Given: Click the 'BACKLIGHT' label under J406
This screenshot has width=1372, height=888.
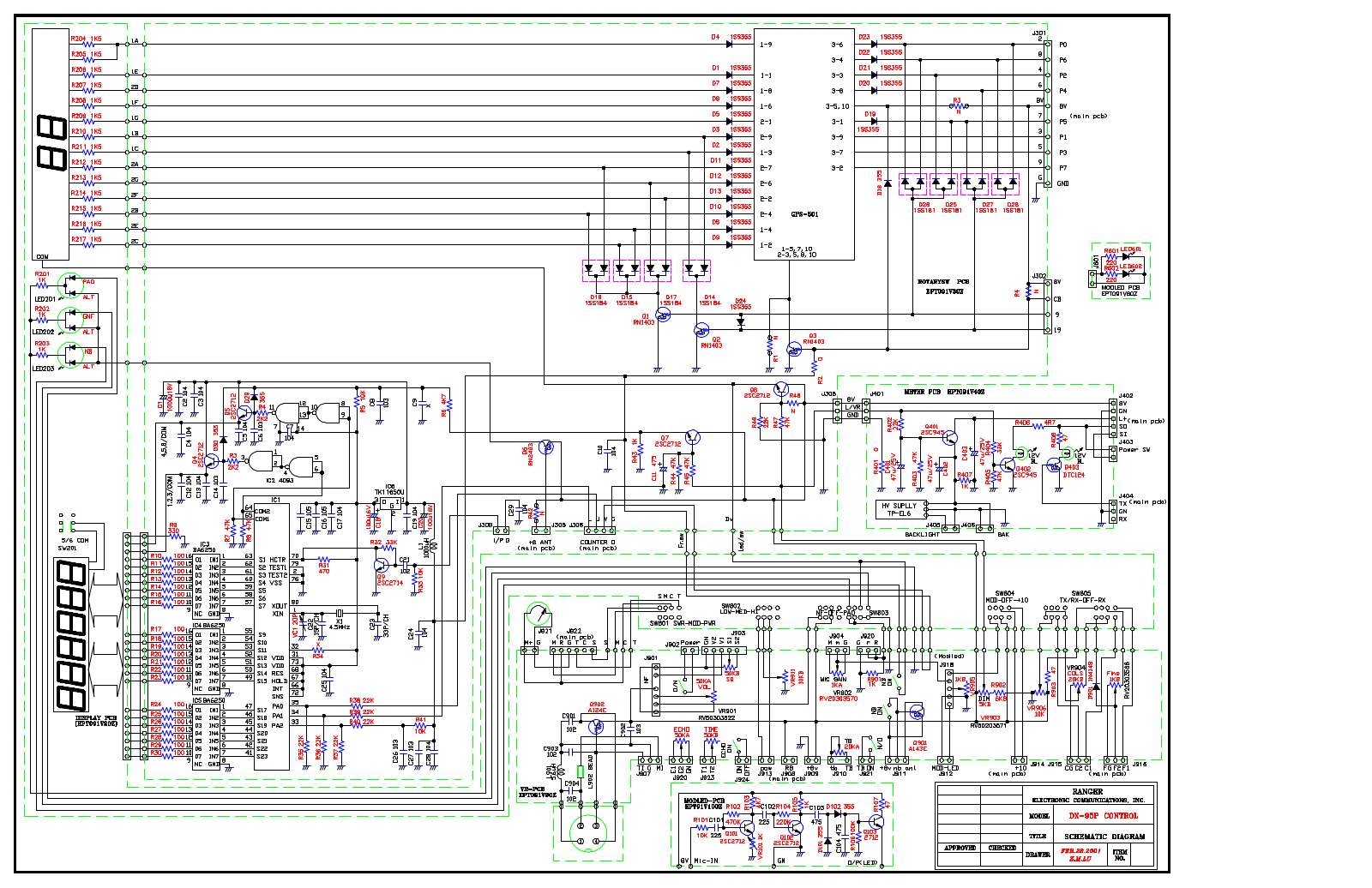Looking at the screenshot, I should click(922, 534).
